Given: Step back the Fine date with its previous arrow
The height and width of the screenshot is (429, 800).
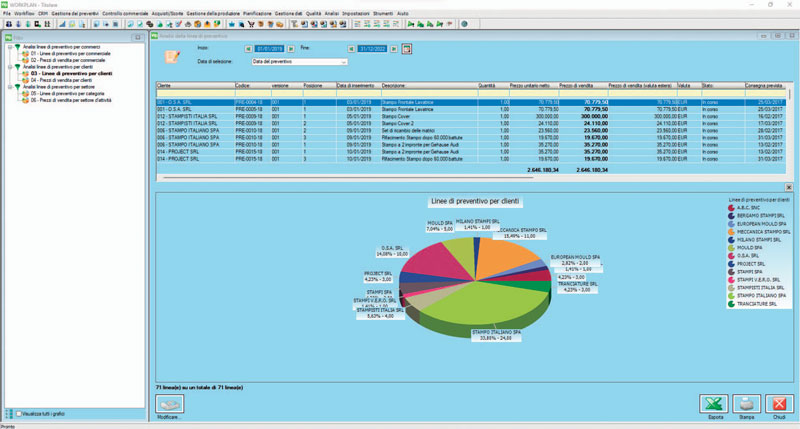Looking at the screenshot, I should coord(351,49).
